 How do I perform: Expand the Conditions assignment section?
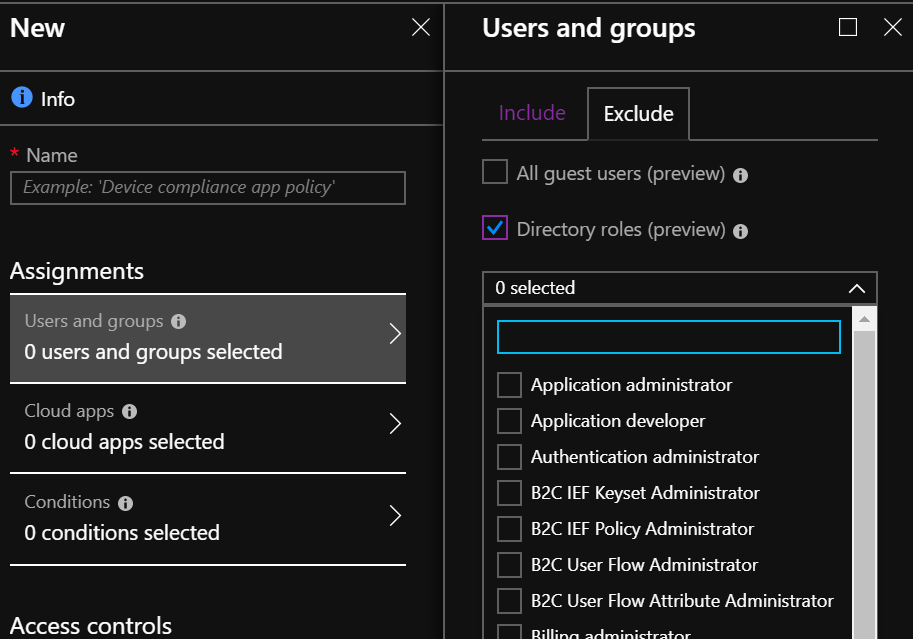point(395,516)
